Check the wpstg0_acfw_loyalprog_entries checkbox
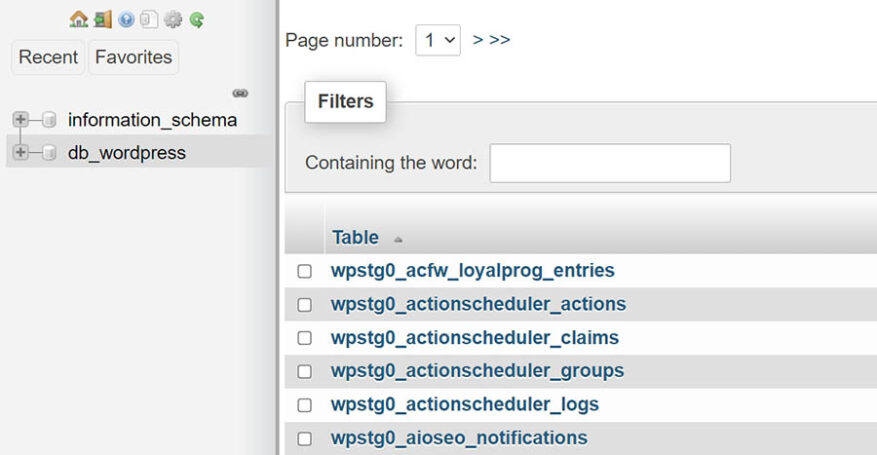Screen dimensions: 877x455 coord(305,271)
